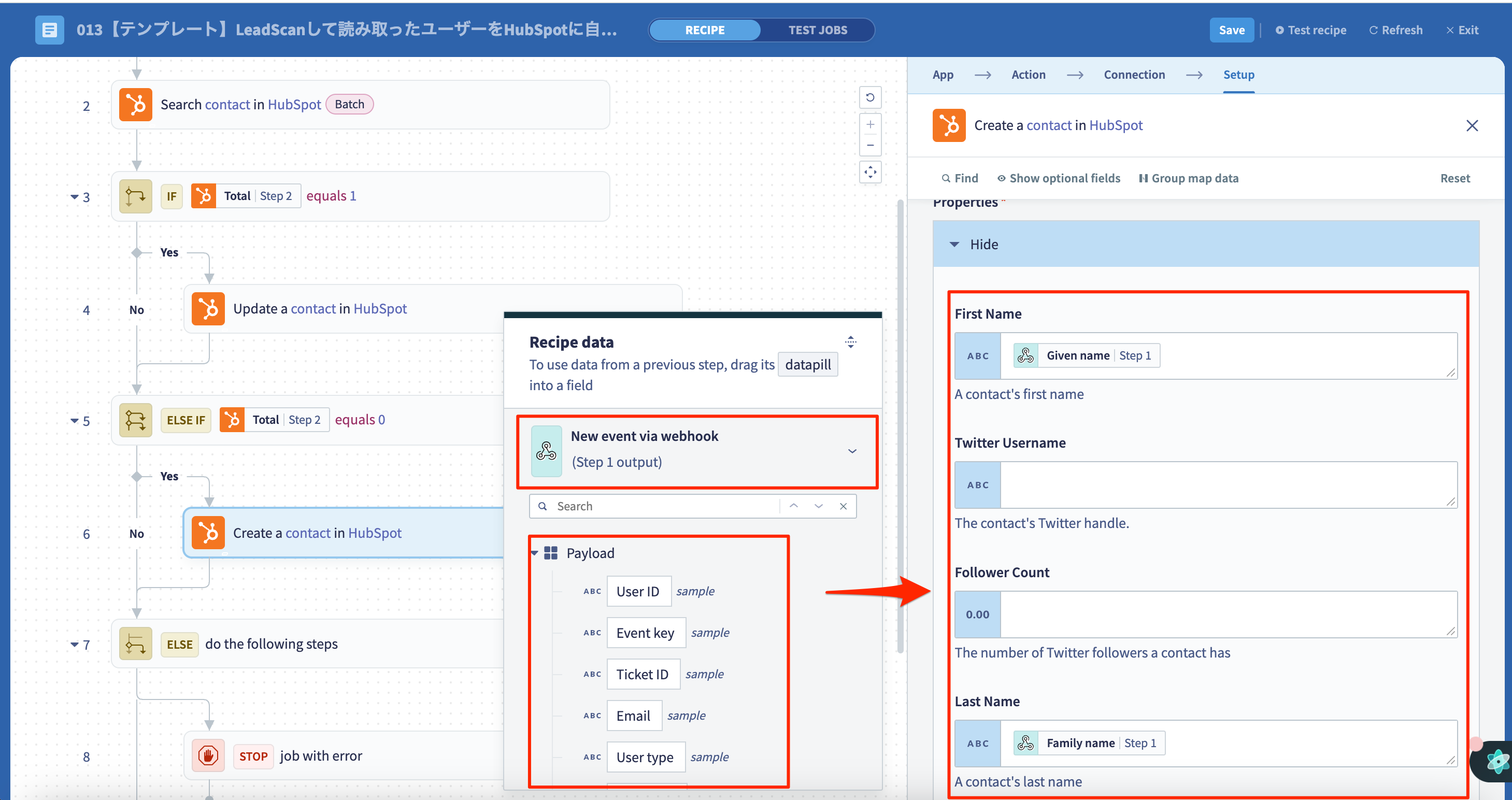The height and width of the screenshot is (800, 1512).
Task: Go to previous search result with up chevron
Action: [793, 506]
